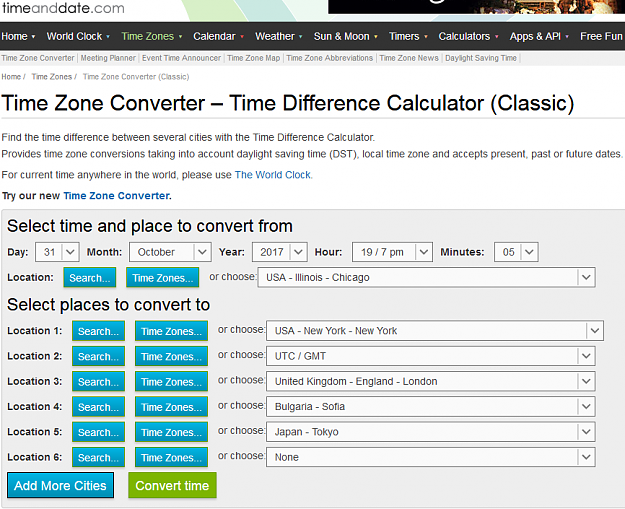625x509 pixels.
Task: Click Time Zones button for Location 2
Action: click(x=171, y=356)
